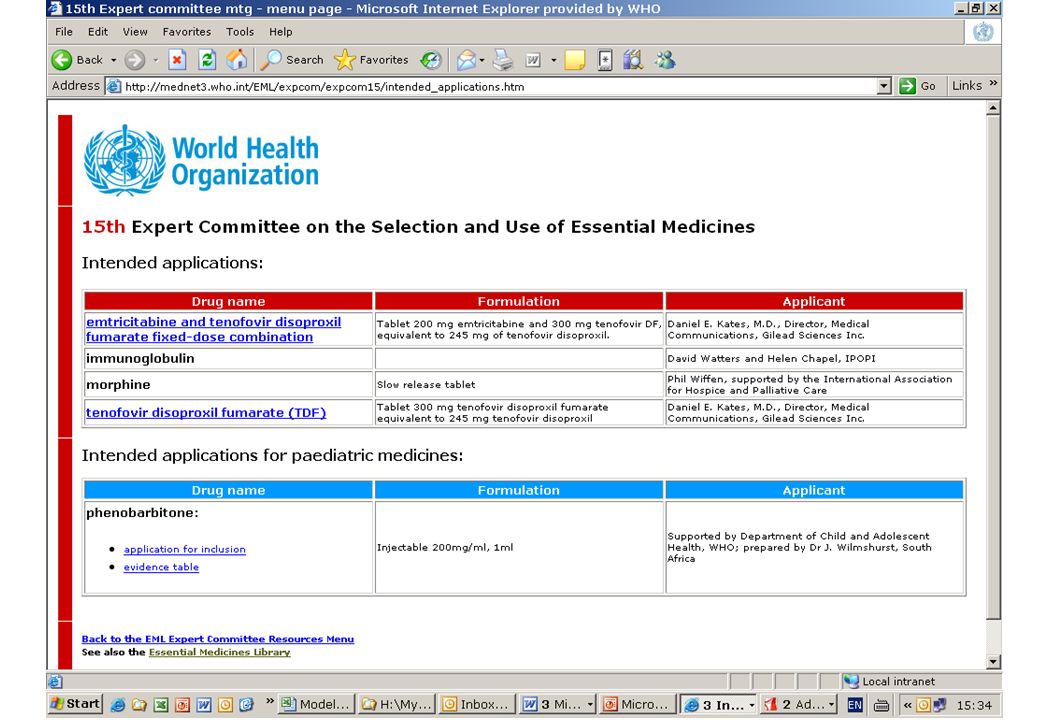Viewport: 1040px width, 720px height.
Task: Click the Forward navigation arrow icon
Action: (x=135, y=60)
